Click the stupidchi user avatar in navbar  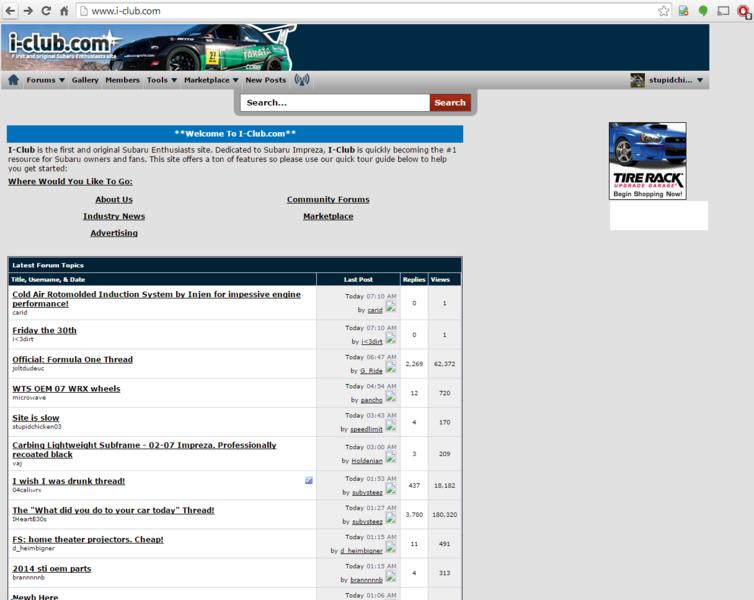[x=637, y=80]
